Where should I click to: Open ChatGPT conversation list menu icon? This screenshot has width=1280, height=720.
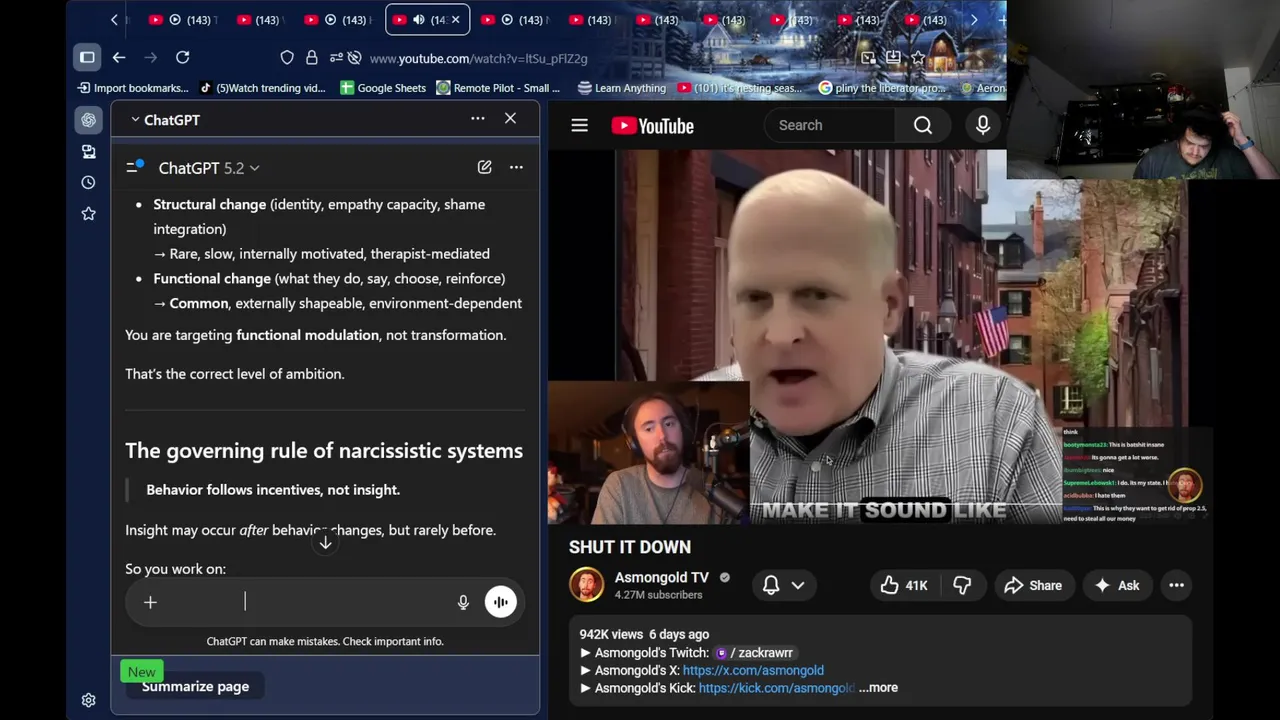click(x=134, y=168)
